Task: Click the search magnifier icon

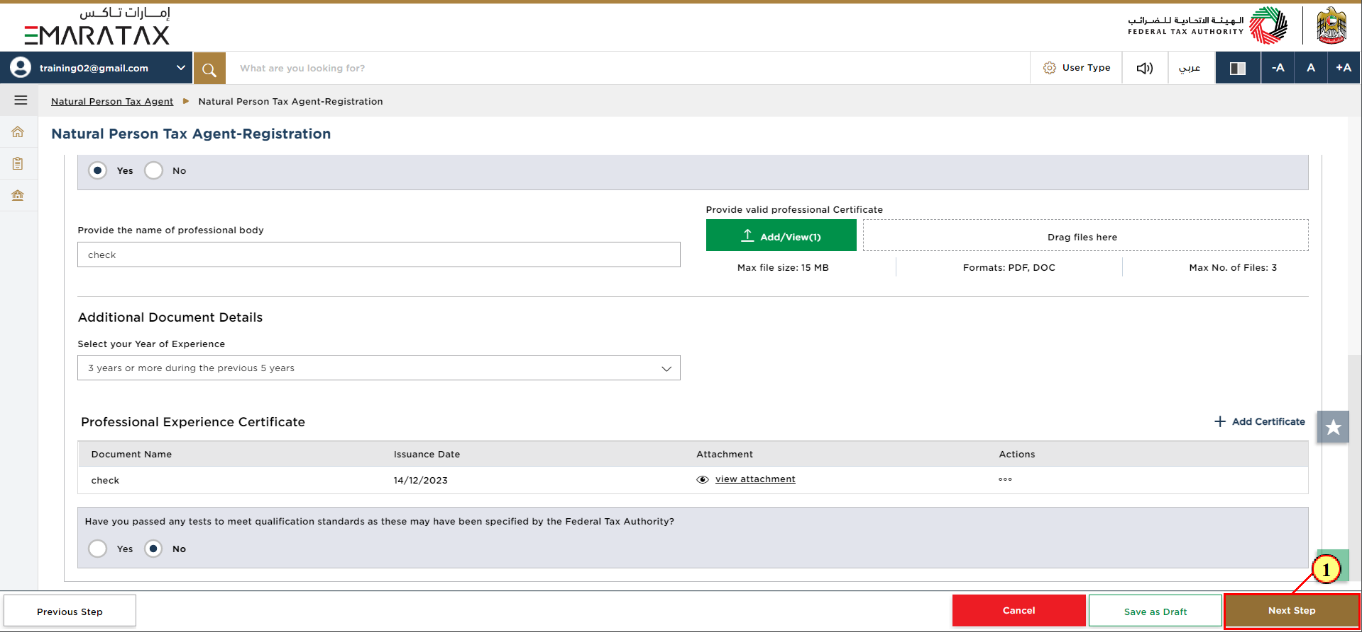Action: tap(209, 69)
